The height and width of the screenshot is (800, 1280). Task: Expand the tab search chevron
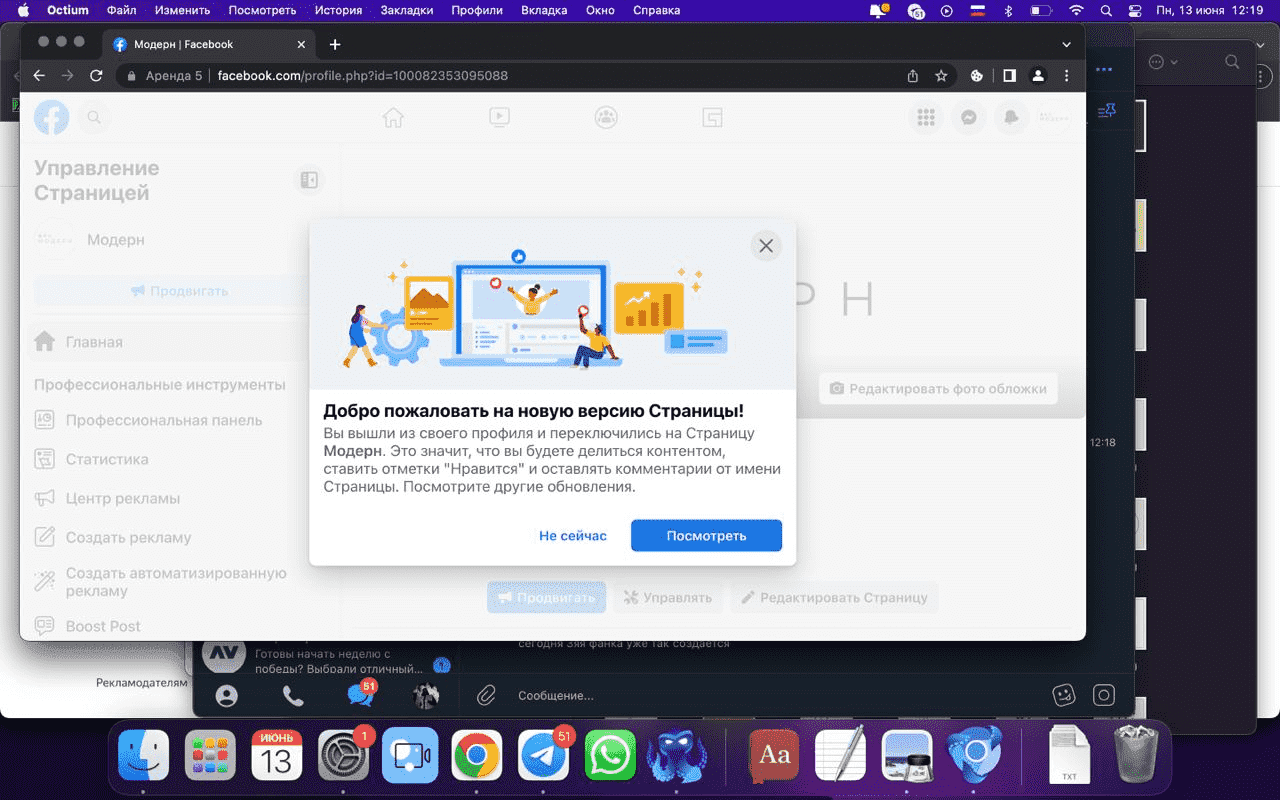pyautogui.click(x=1066, y=45)
